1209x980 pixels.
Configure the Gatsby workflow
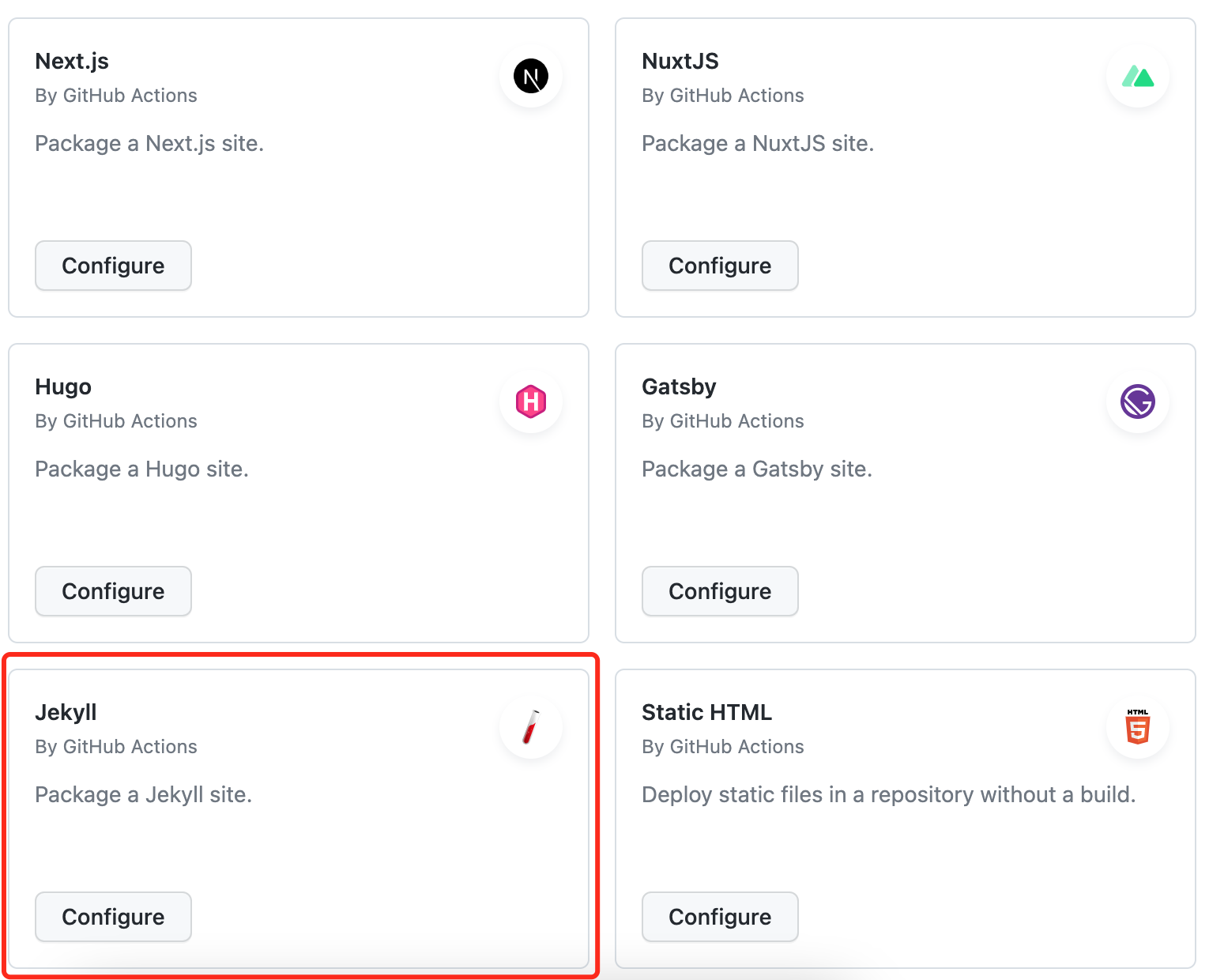(x=720, y=591)
